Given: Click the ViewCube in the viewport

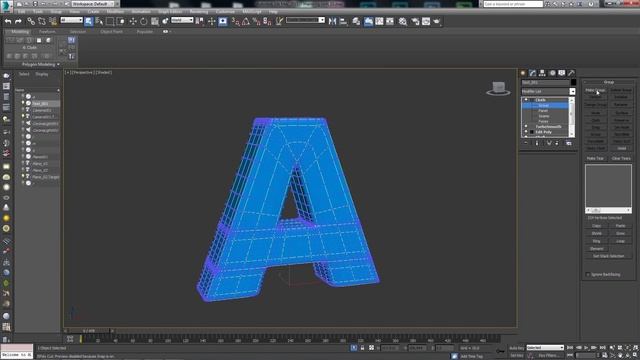Looking at the screenshot, I should [x=498, y=89].
